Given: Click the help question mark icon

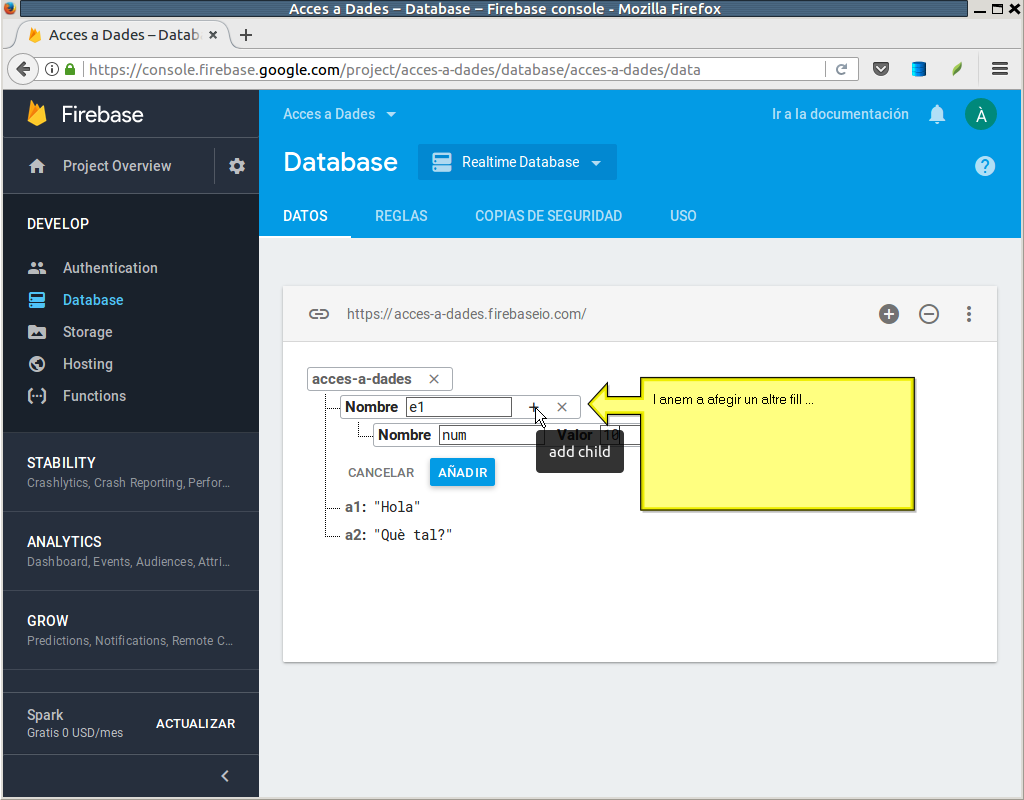Looking at the screenshot, I should 985,166.
